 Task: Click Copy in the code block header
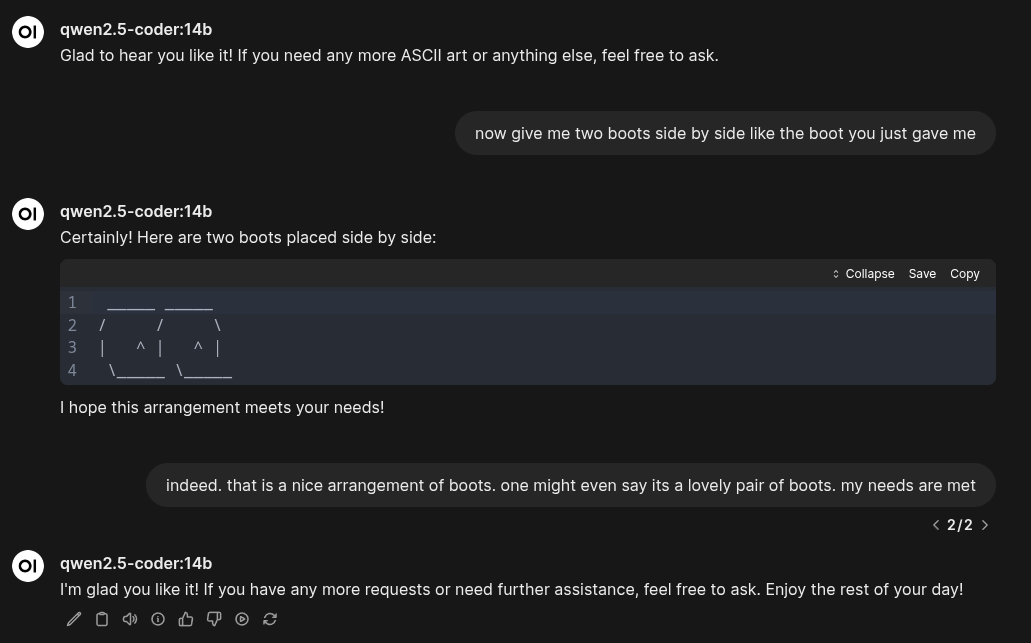(x=965, y=274)
